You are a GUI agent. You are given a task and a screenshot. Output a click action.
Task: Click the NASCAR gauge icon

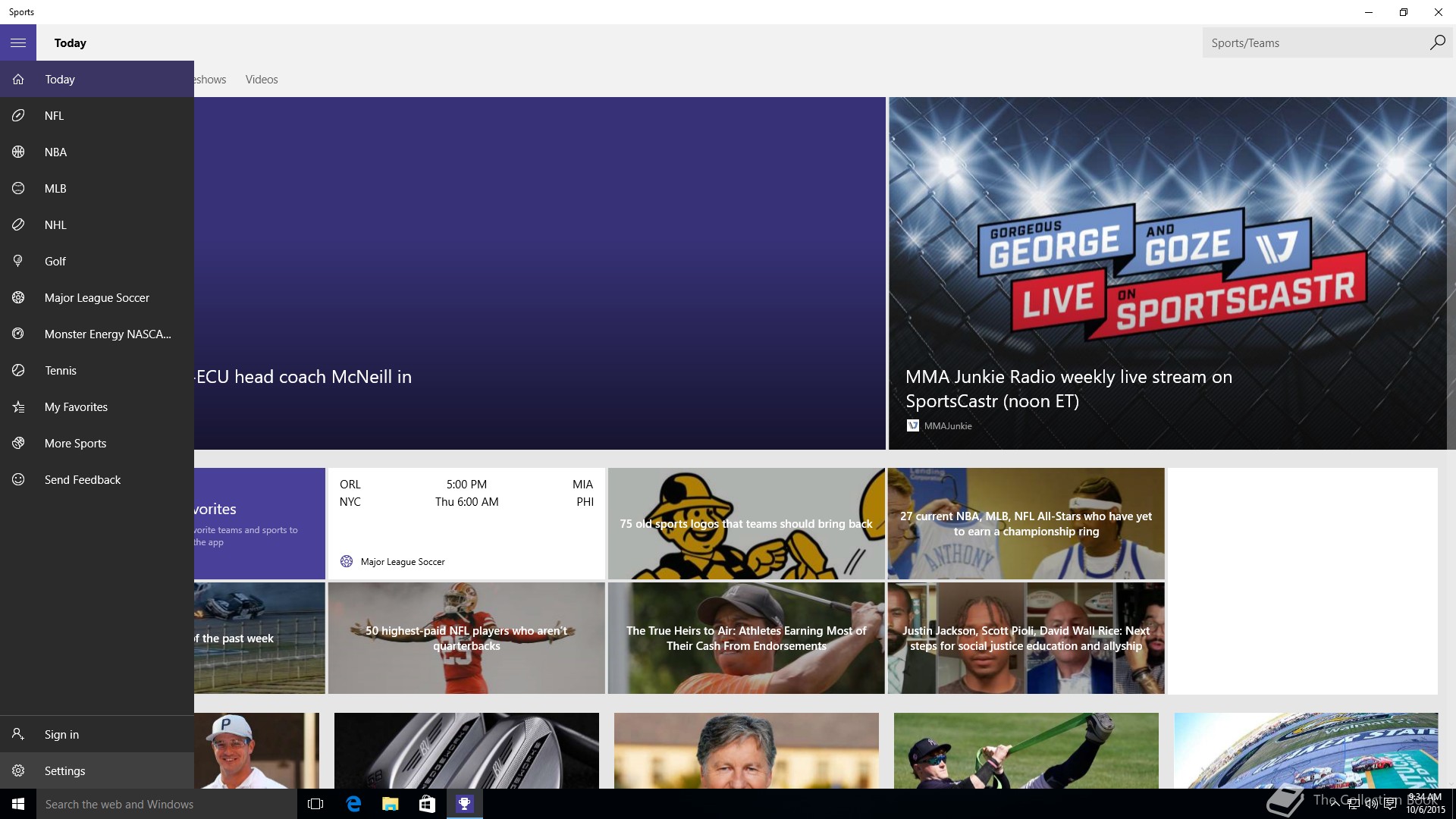click(18, 334)
